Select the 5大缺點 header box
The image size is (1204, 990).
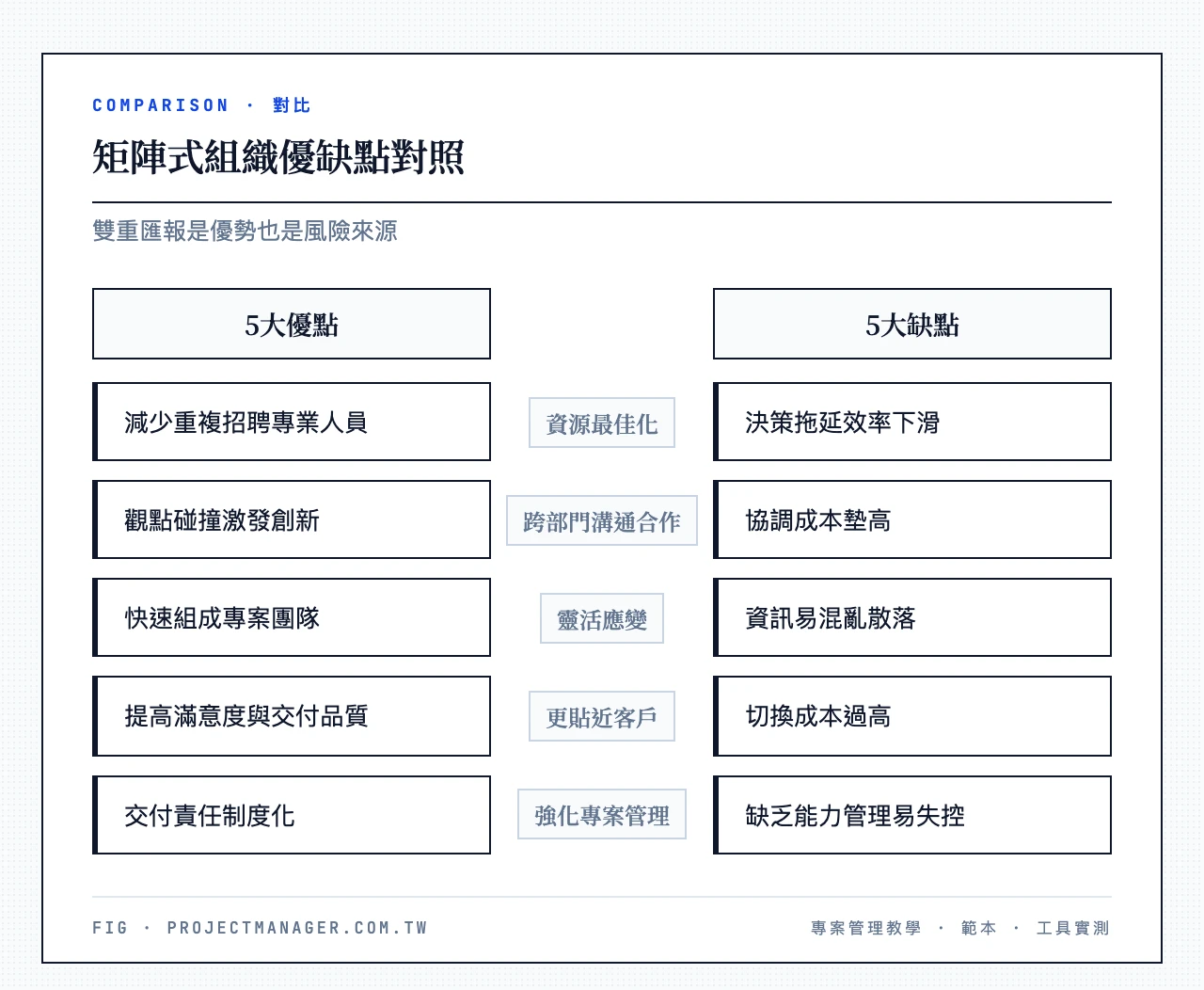point(912,324)
